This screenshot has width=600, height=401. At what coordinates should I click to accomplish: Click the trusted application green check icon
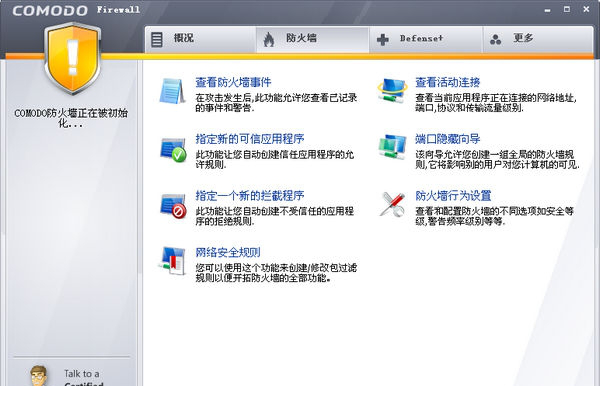173,150
